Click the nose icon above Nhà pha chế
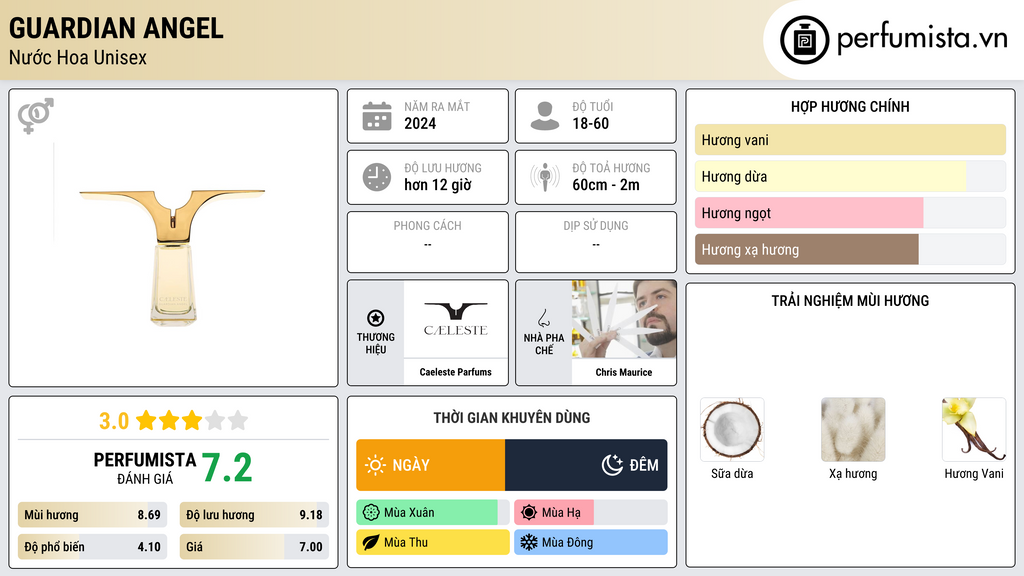 click(543, 319)
